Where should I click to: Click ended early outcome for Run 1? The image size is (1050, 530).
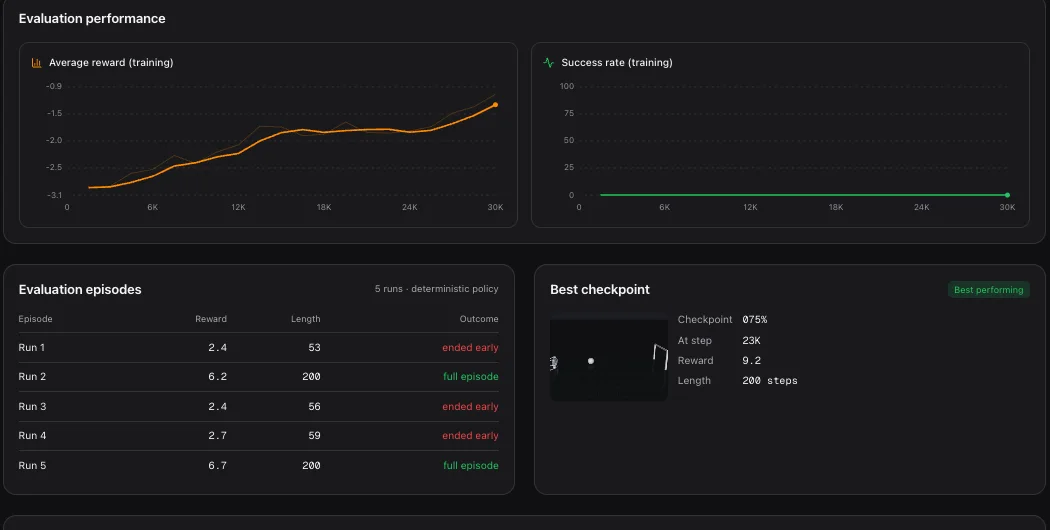470,348
